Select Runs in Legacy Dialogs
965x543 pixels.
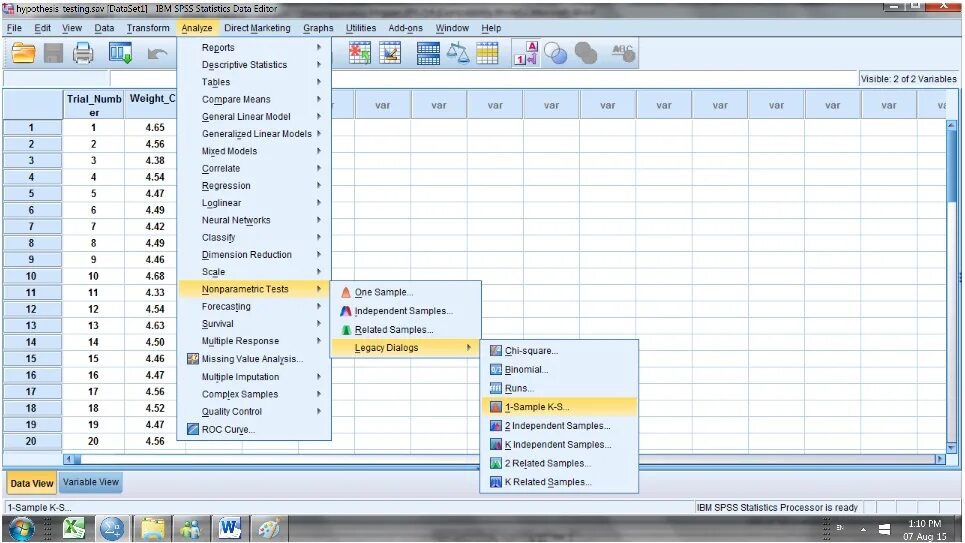coord(559,388)
